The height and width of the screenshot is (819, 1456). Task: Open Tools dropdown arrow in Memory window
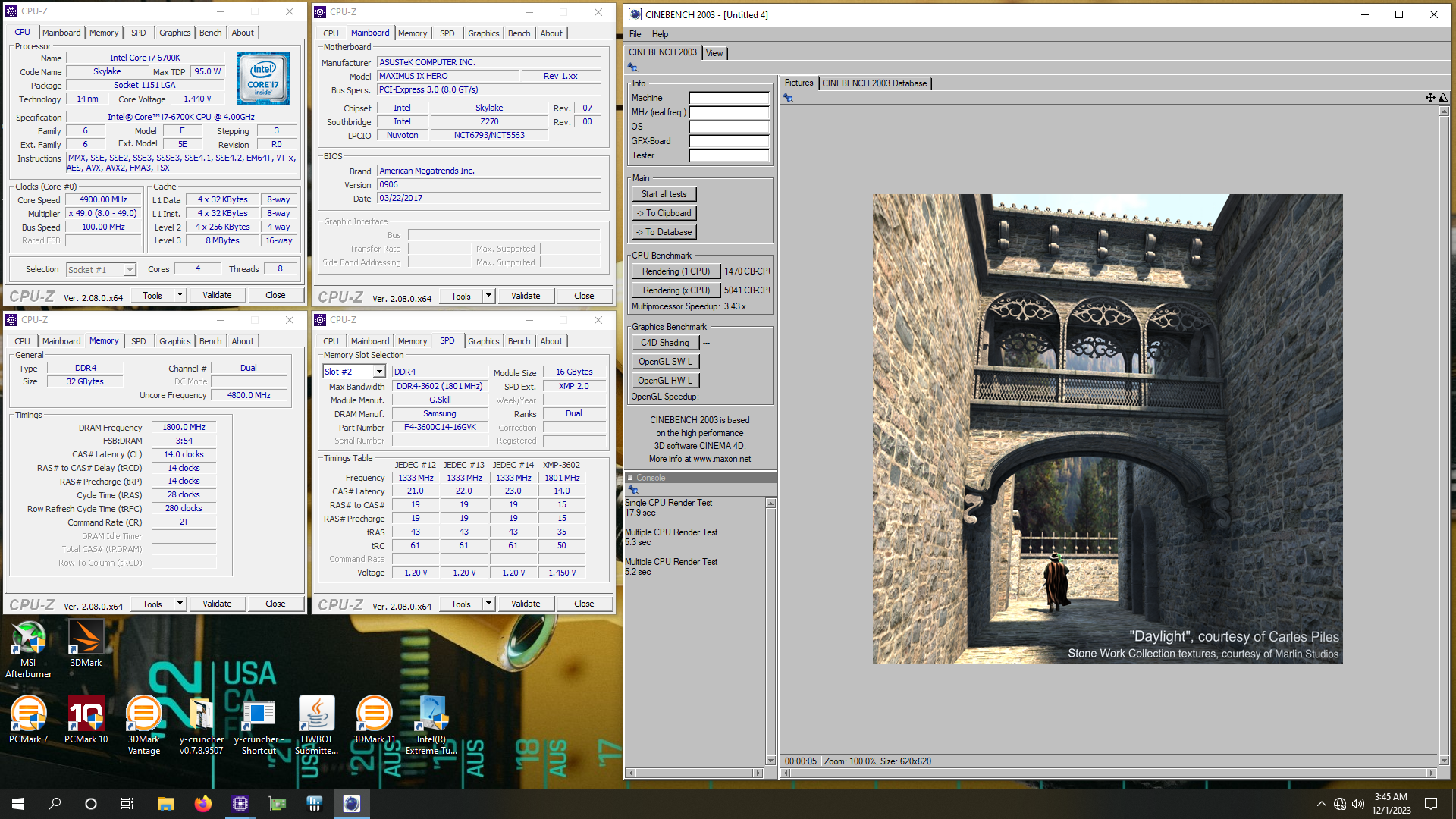point(180,604)
